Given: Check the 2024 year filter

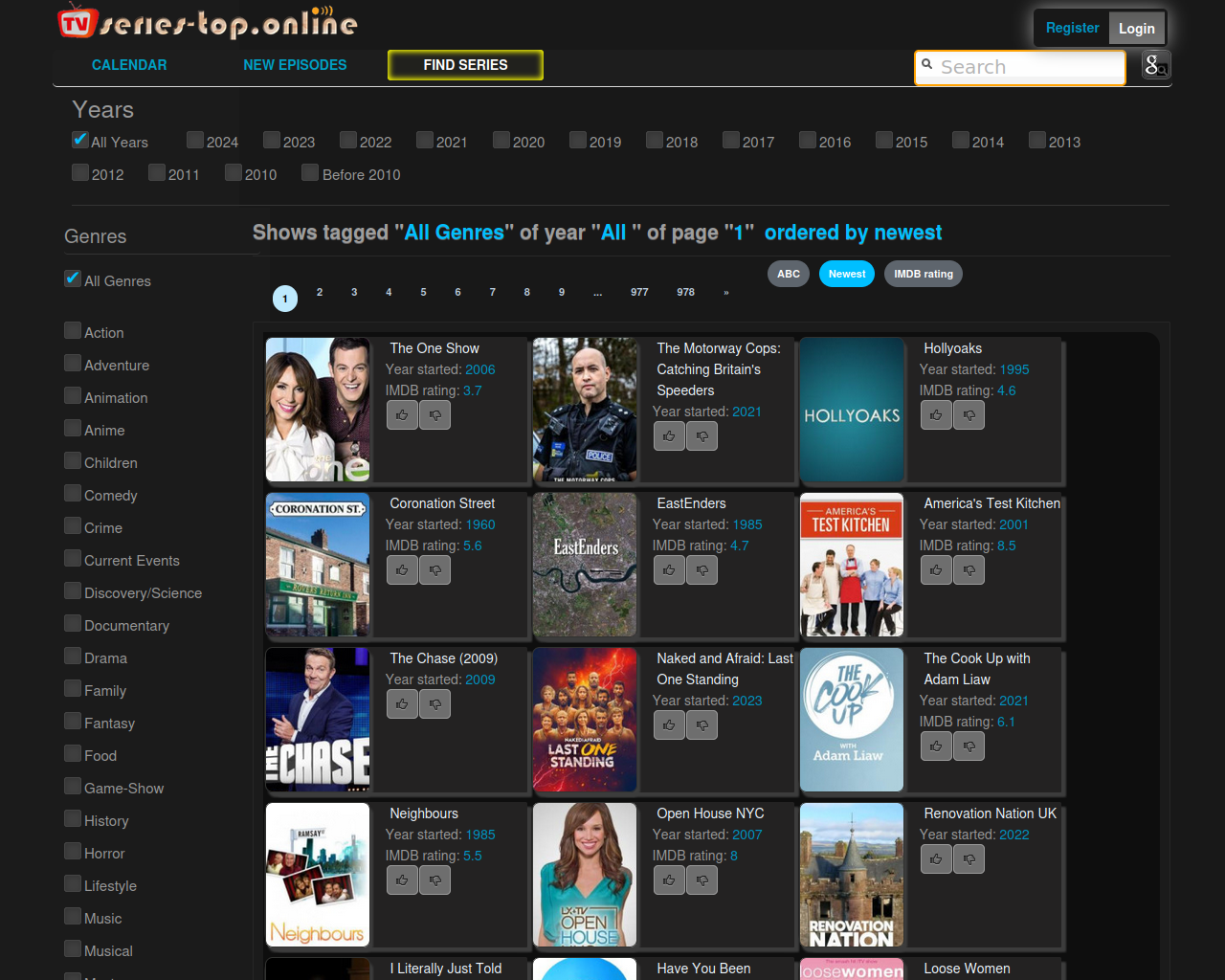Looking at the screenshot, I should (x=195, y=140).
